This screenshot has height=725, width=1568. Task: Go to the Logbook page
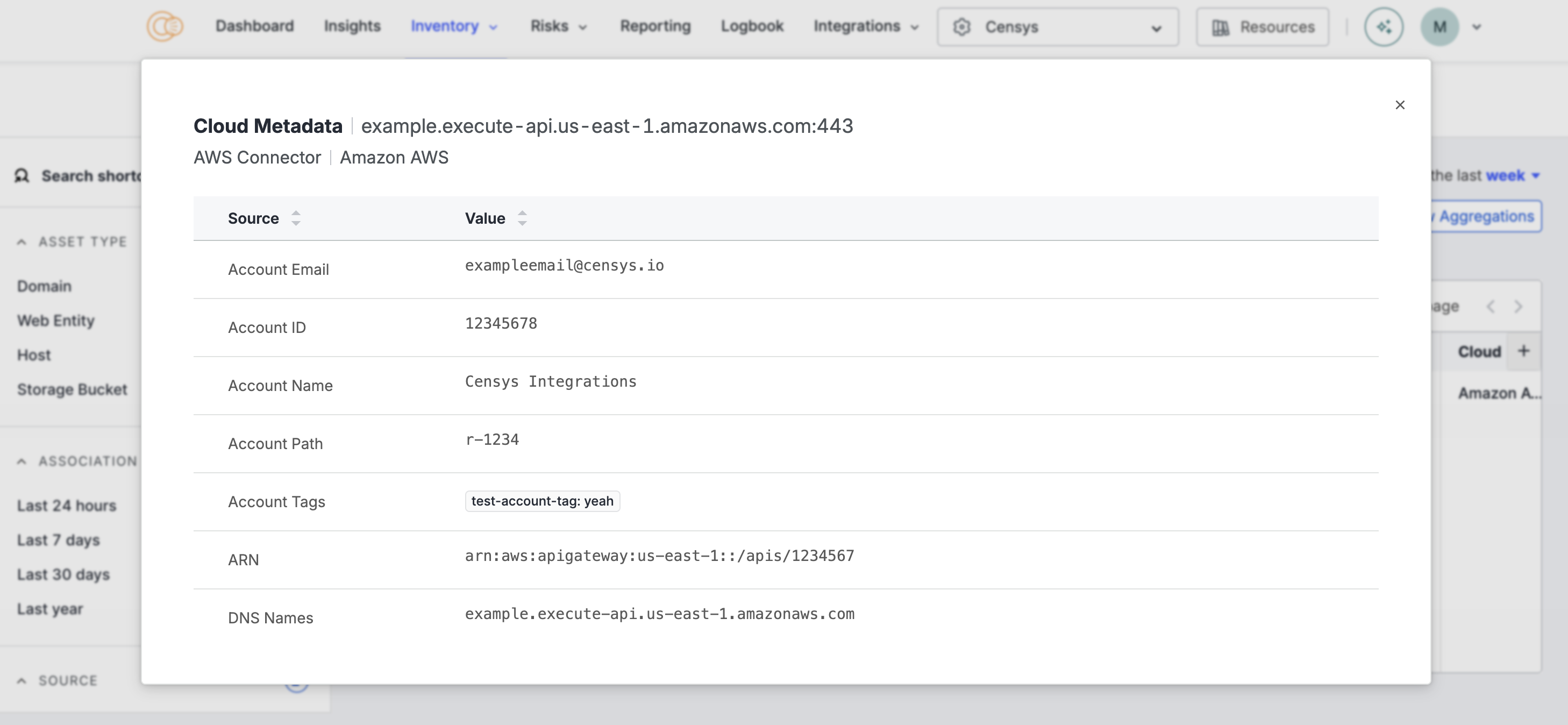(x=752, y=26)
